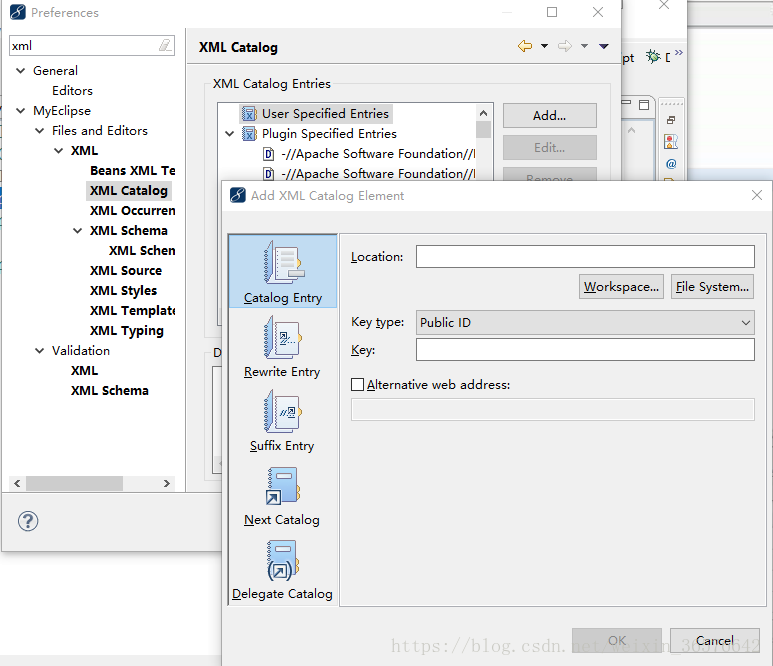This screenshot has width=773, height=666.
Task: Click the minimize view icon in background window
Action: pos(627,103)
